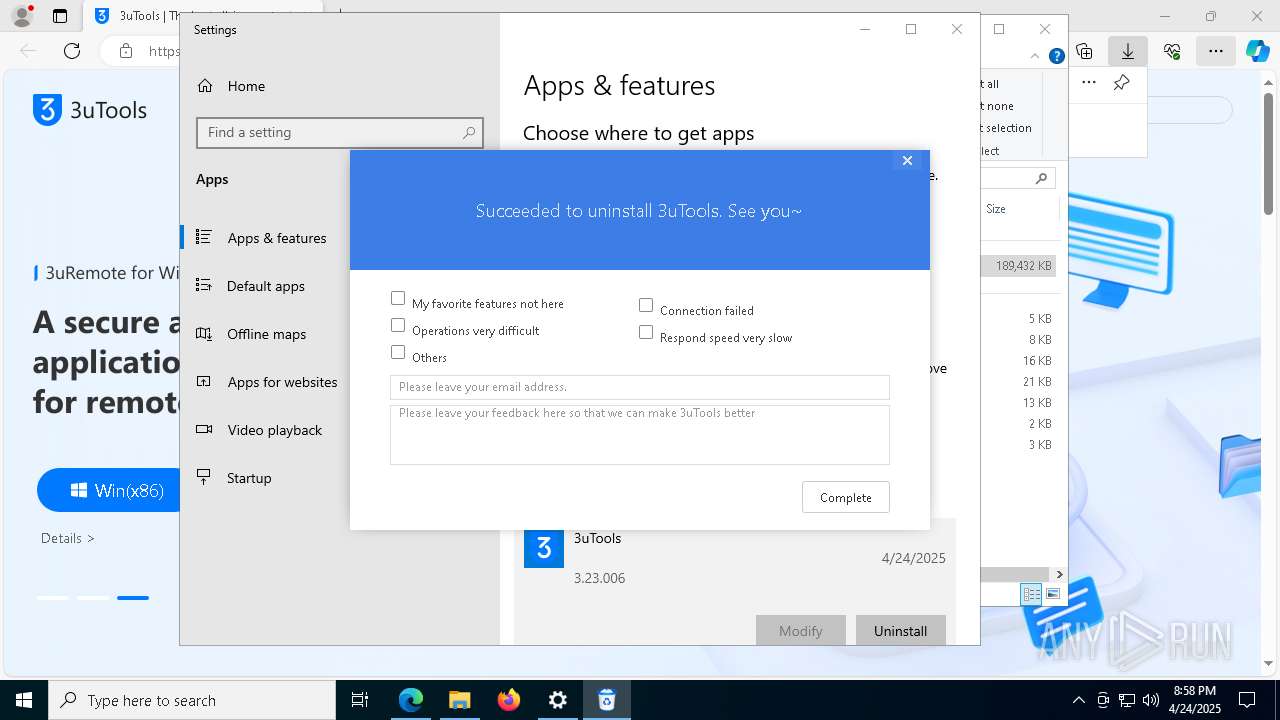Open Settings gear on taskbar
1280x720 pixels.
(x=558, y=700)
